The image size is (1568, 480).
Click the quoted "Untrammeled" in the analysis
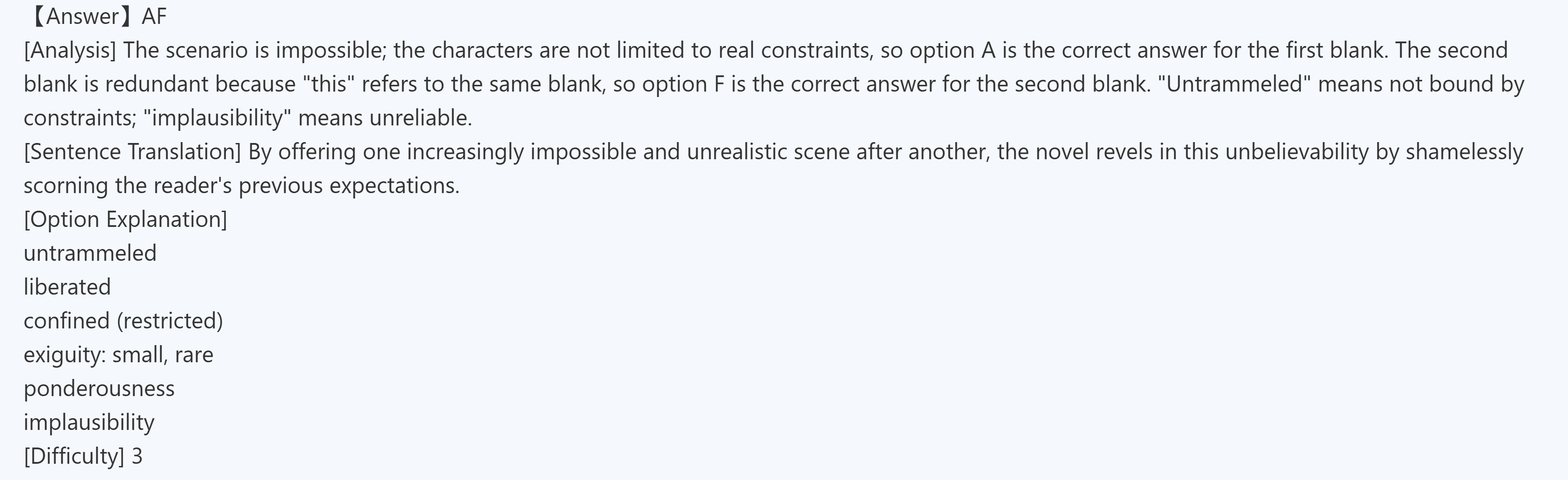1234,84
